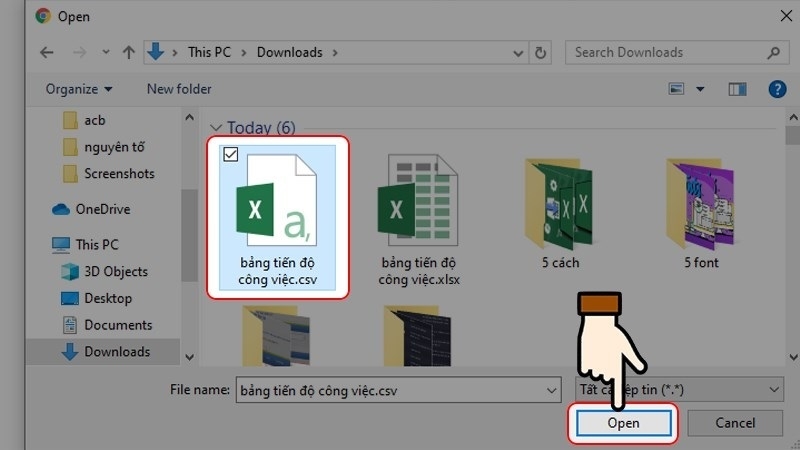Toggle the preview pane icon
The width and height of the screenshot is (800, 450).
click(x=737, y=89)
